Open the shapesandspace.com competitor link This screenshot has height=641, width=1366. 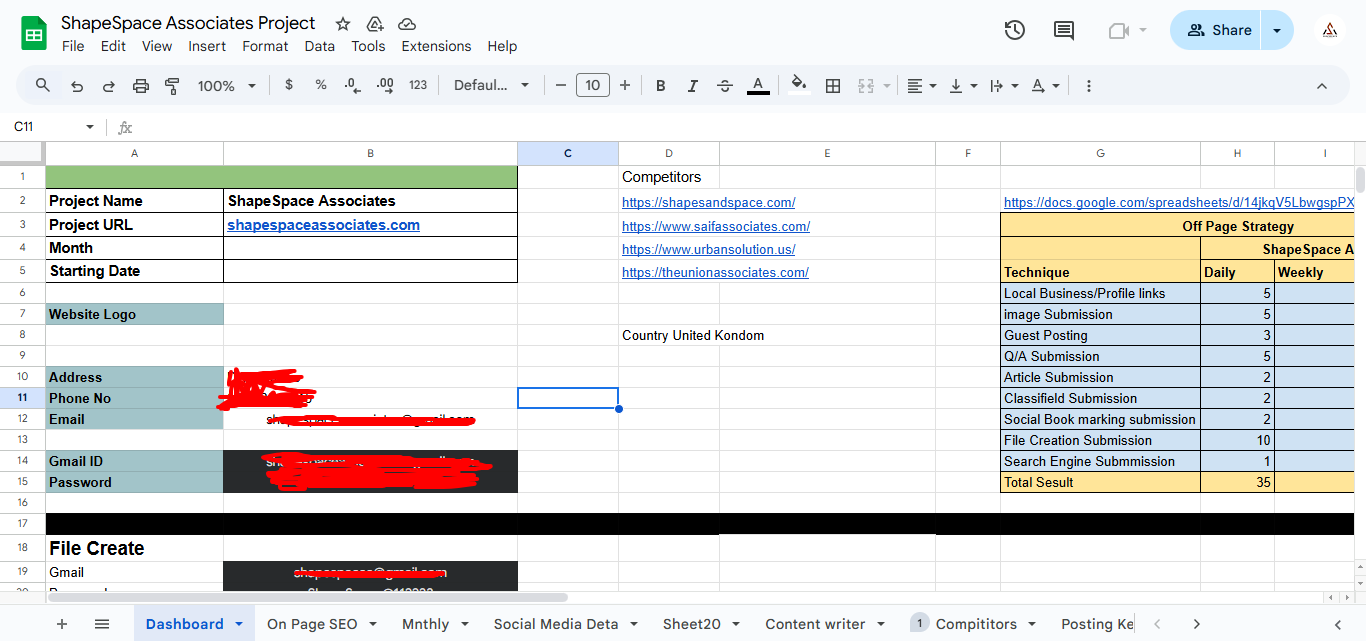click(x=708, y=202)
